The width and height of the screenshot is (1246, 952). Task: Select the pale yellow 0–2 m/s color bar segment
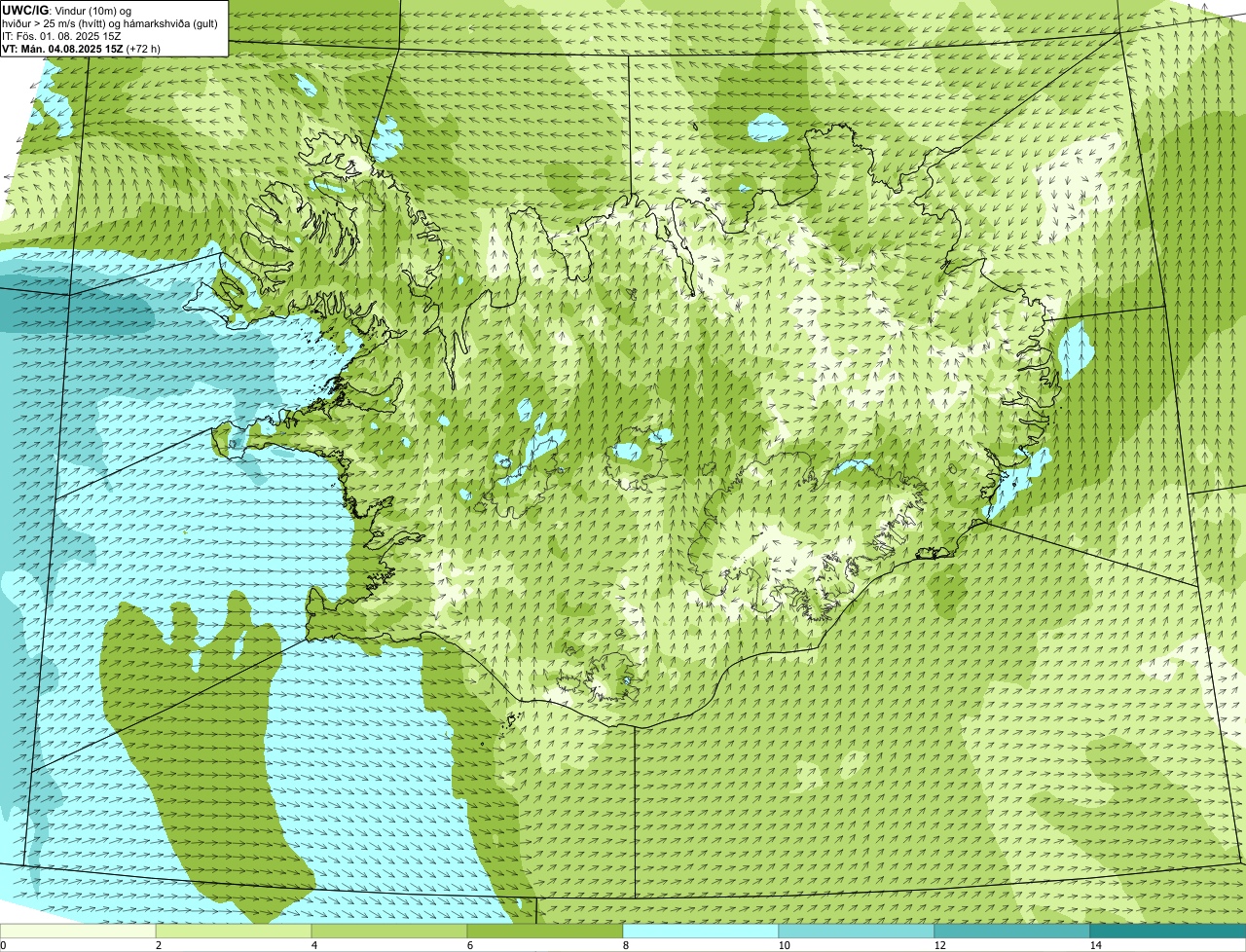78,931
